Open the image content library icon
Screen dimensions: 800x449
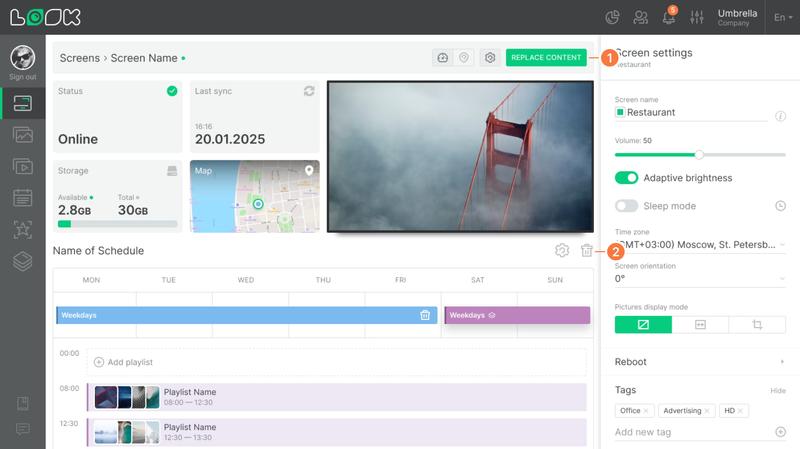tap(22, 135)
